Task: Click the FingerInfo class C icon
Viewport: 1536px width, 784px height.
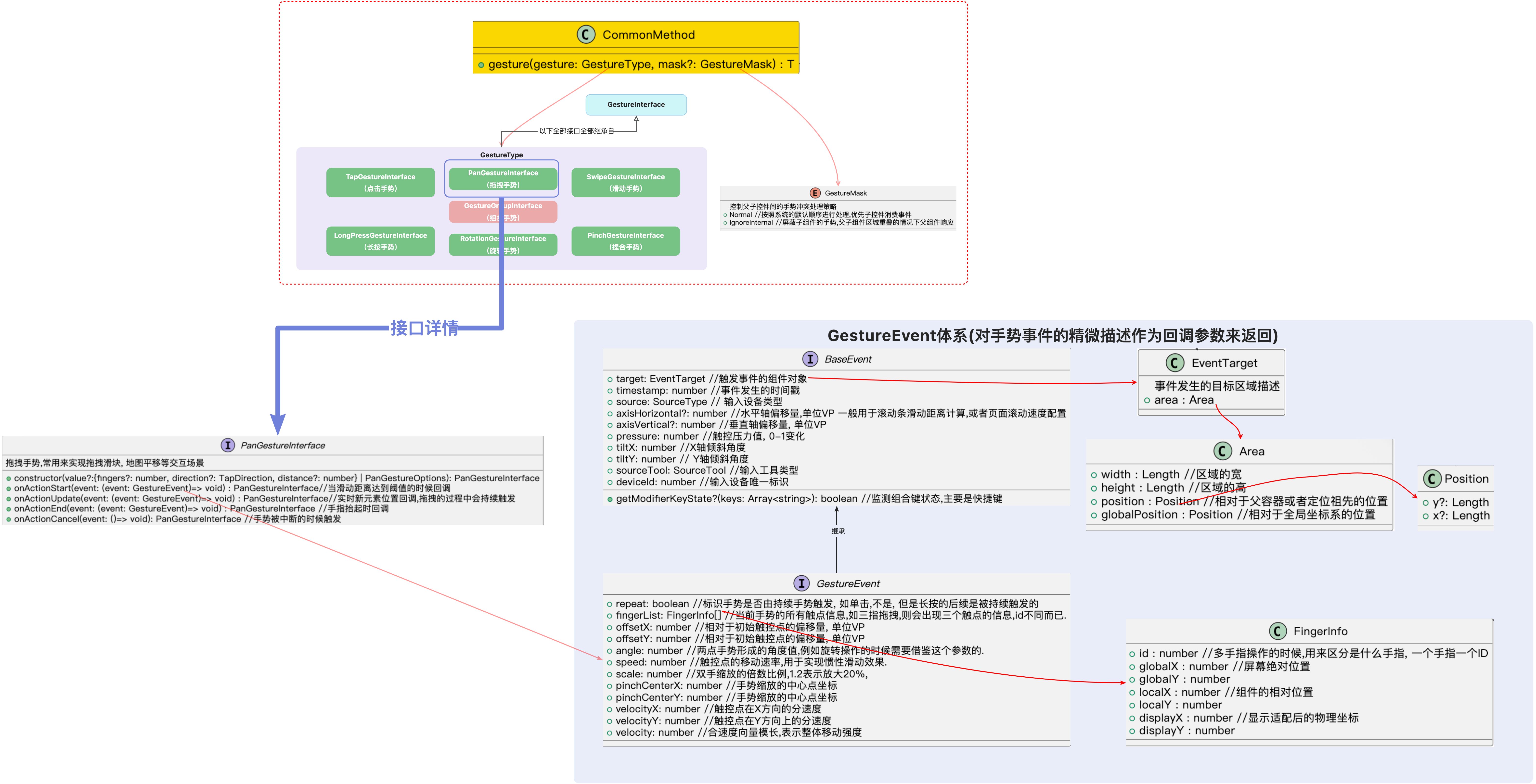Action: (x=1277, y=631)
